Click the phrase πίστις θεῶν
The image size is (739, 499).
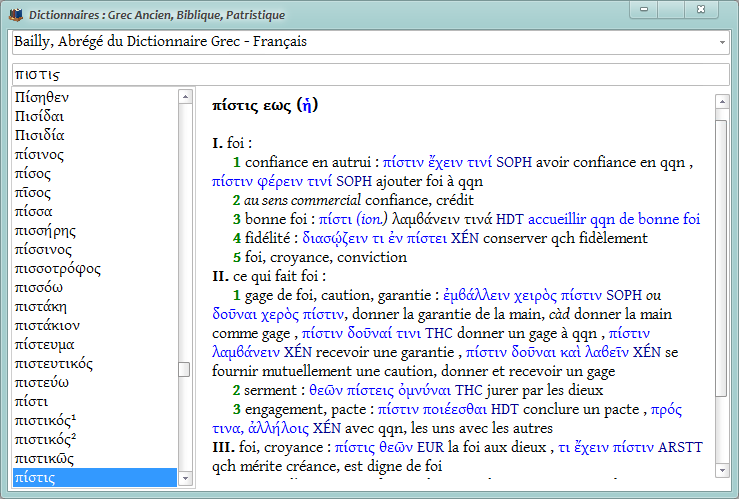pos(374,447)
